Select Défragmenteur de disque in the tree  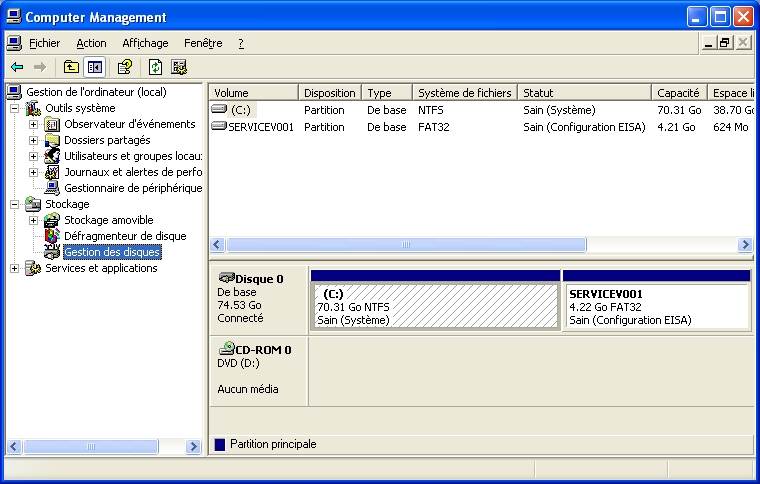tap(124, 236)
